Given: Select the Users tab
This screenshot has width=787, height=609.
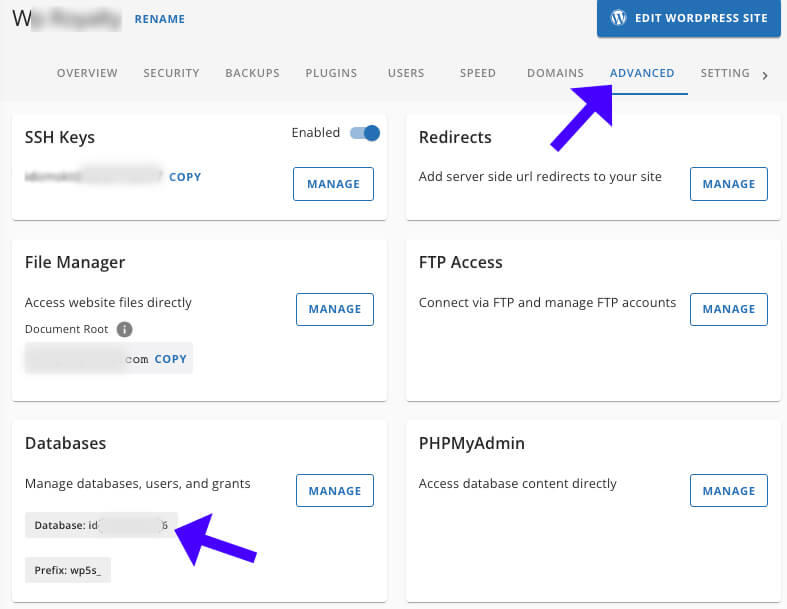Looking at the screenshot, I should point(406,73).
